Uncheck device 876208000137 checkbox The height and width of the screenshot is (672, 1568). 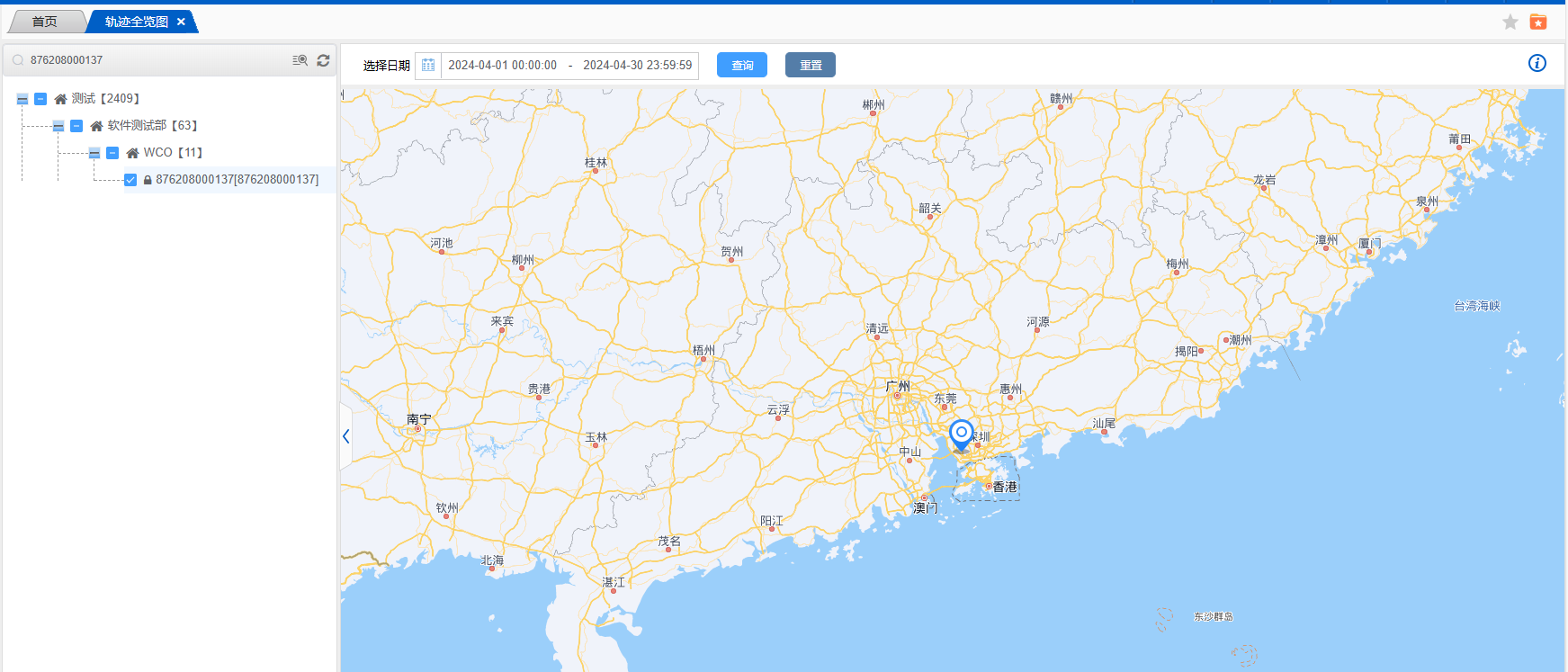(130, 180)
